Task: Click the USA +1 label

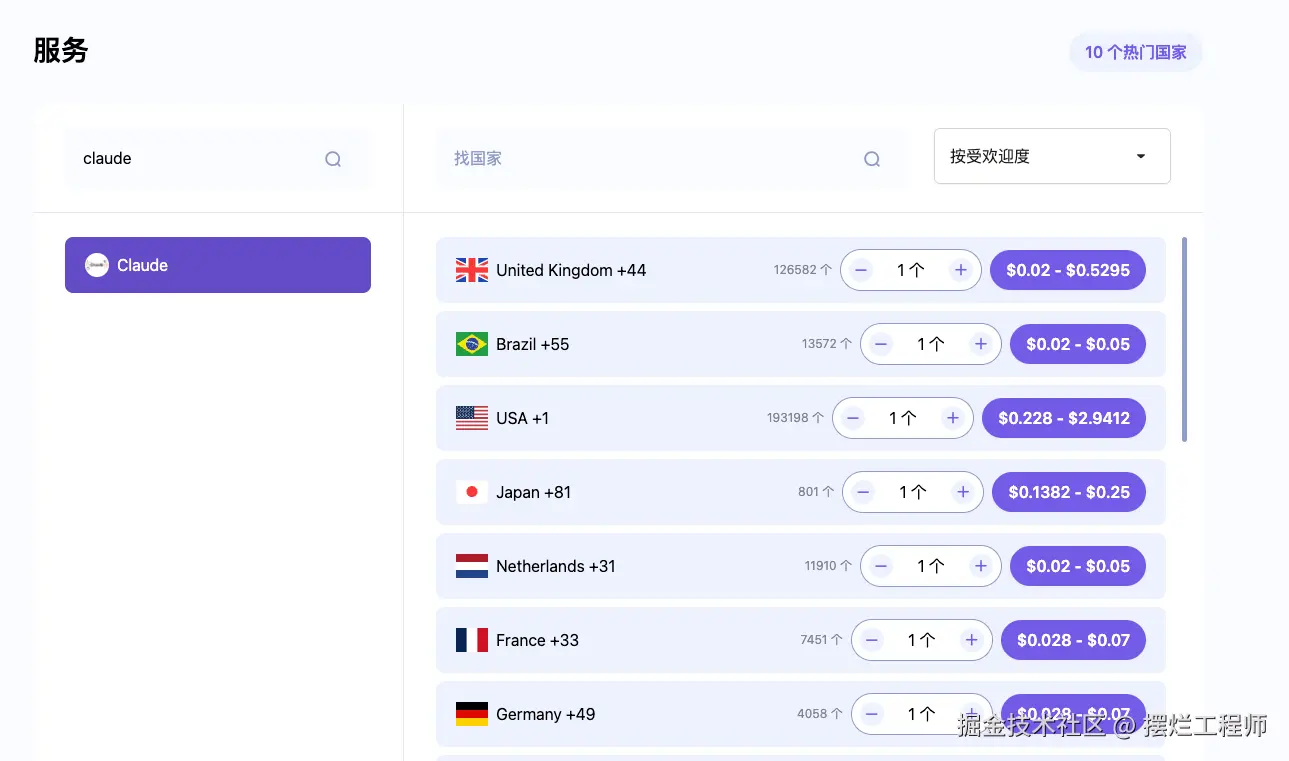Action: pos(523,418)
